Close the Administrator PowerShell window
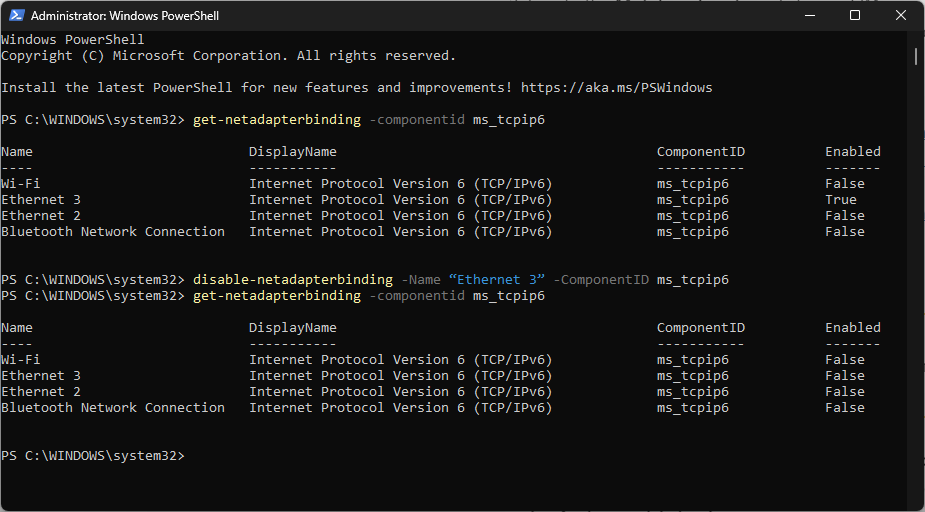 [901, 15]
